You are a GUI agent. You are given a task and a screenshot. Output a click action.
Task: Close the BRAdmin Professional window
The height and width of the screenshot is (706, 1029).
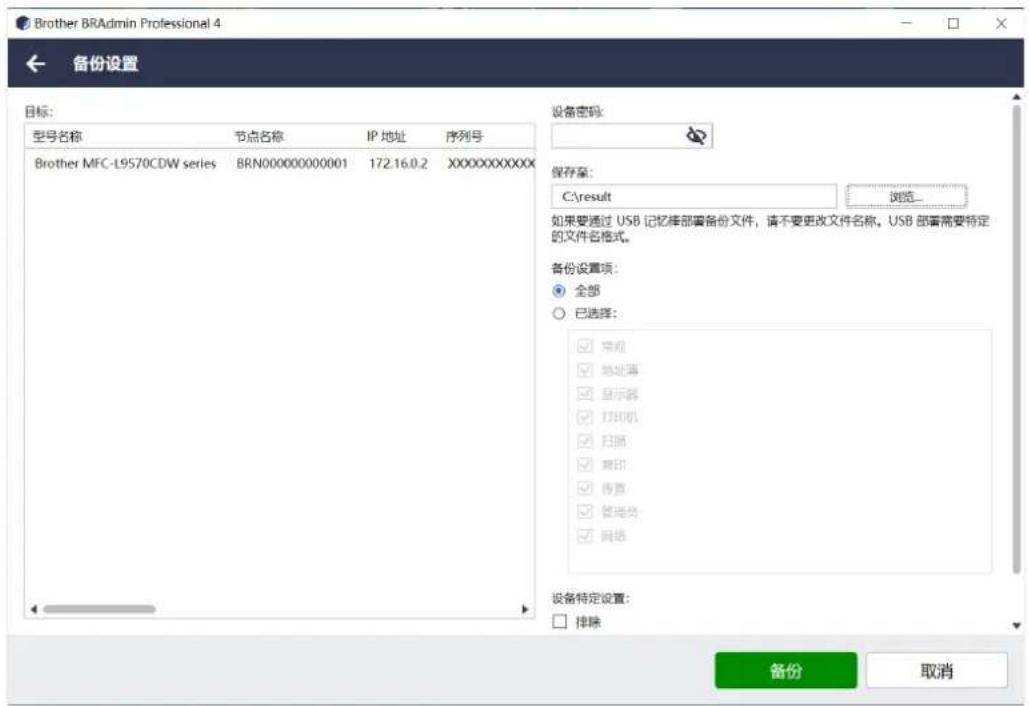click(x=1001, y=24)
